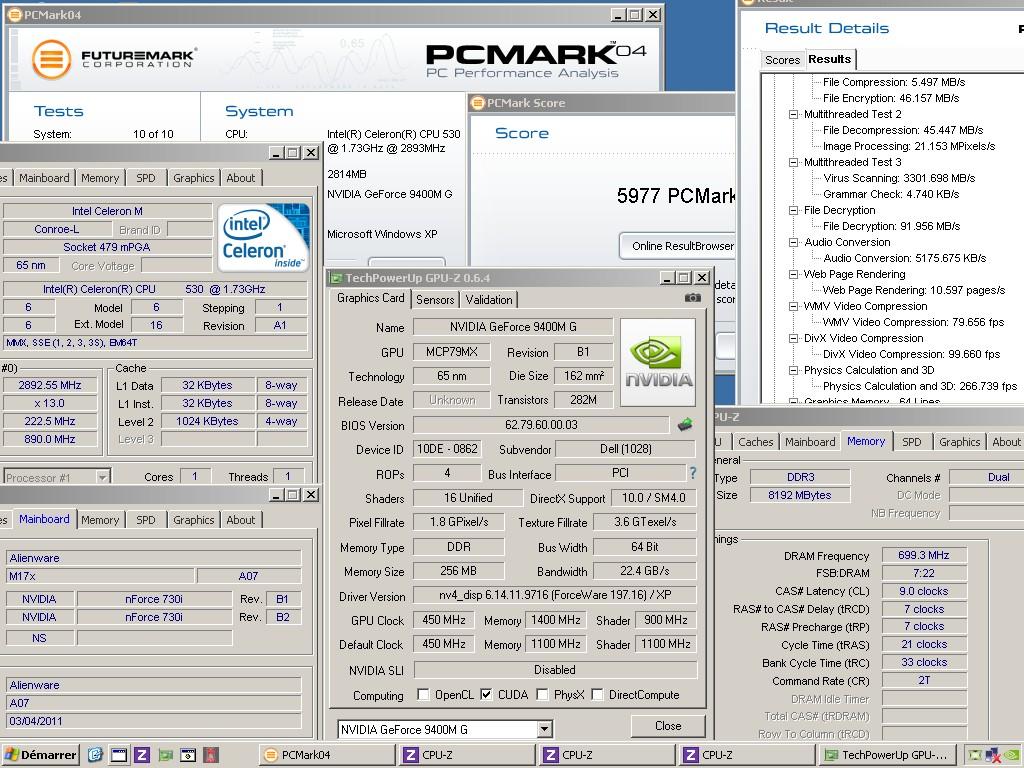Launch GPU-Z from quick launch green card icon
1024x768 pixels.
pos(165,755)
